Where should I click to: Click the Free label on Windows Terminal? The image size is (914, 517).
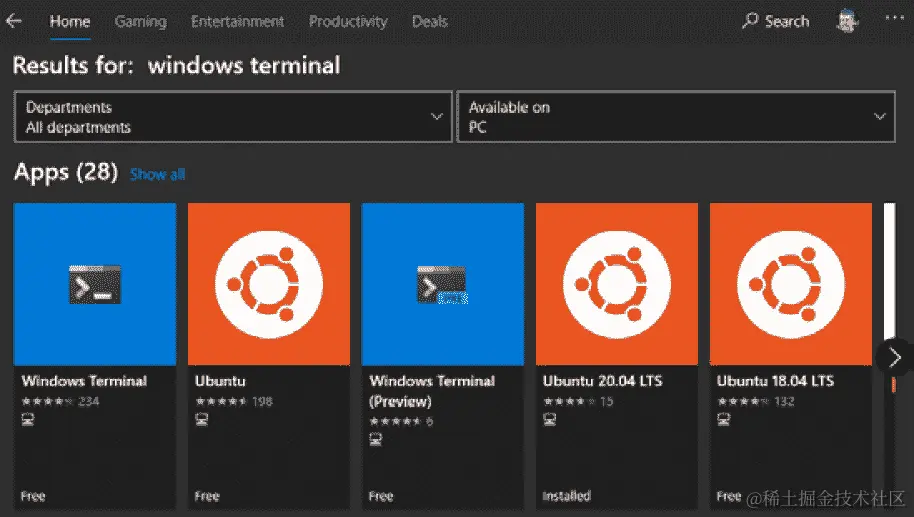(x=33, y=496)
